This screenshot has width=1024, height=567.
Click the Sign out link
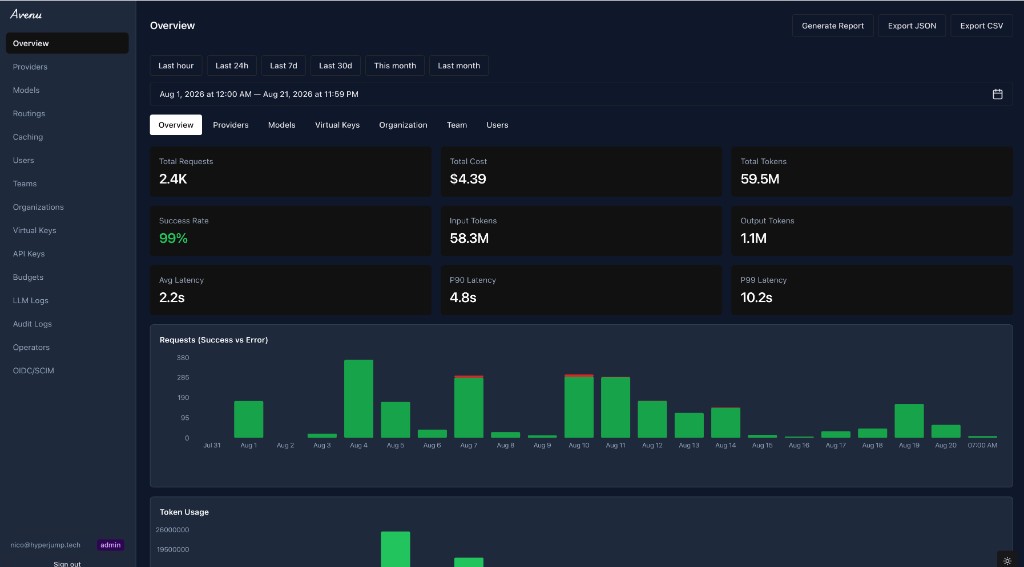pyautogui.click(x=67, y=563)
